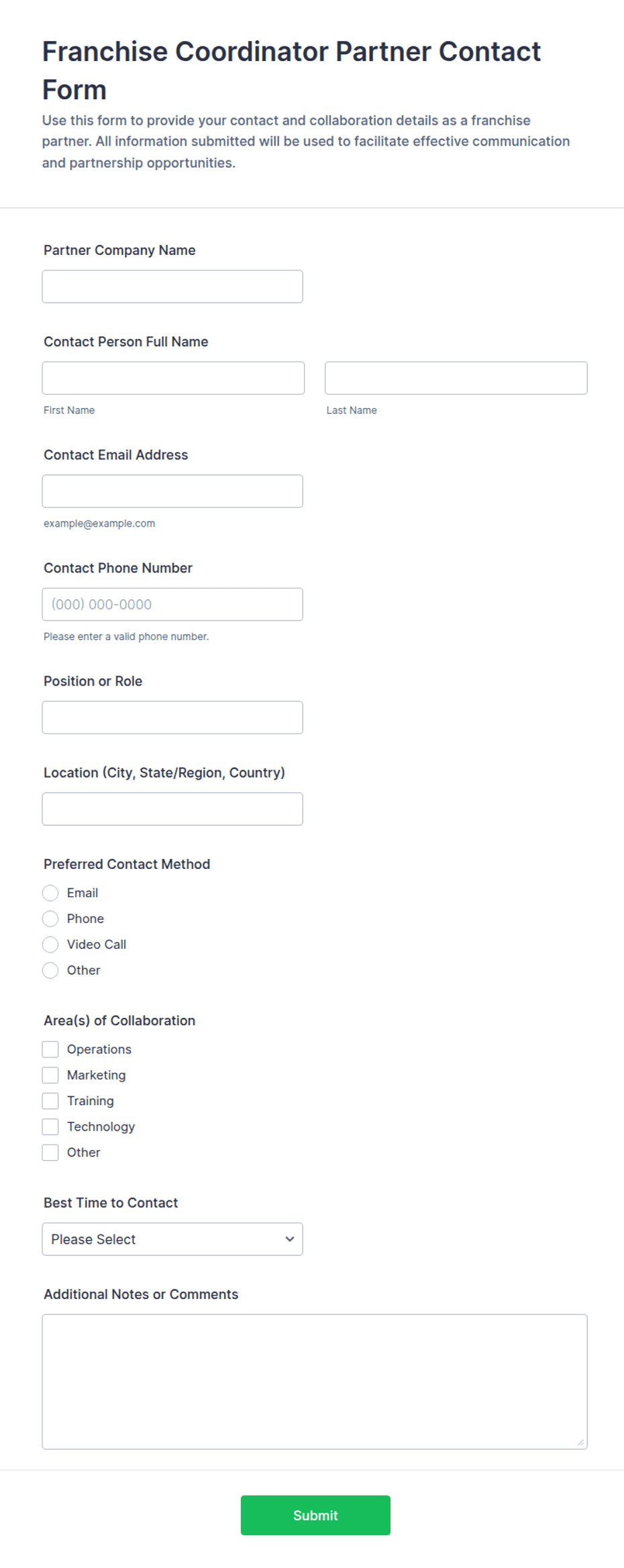The width and height of the screenshot is (624, 1568).
Task: Tick the Marketing checkbox
Action: coord(50,1075)
